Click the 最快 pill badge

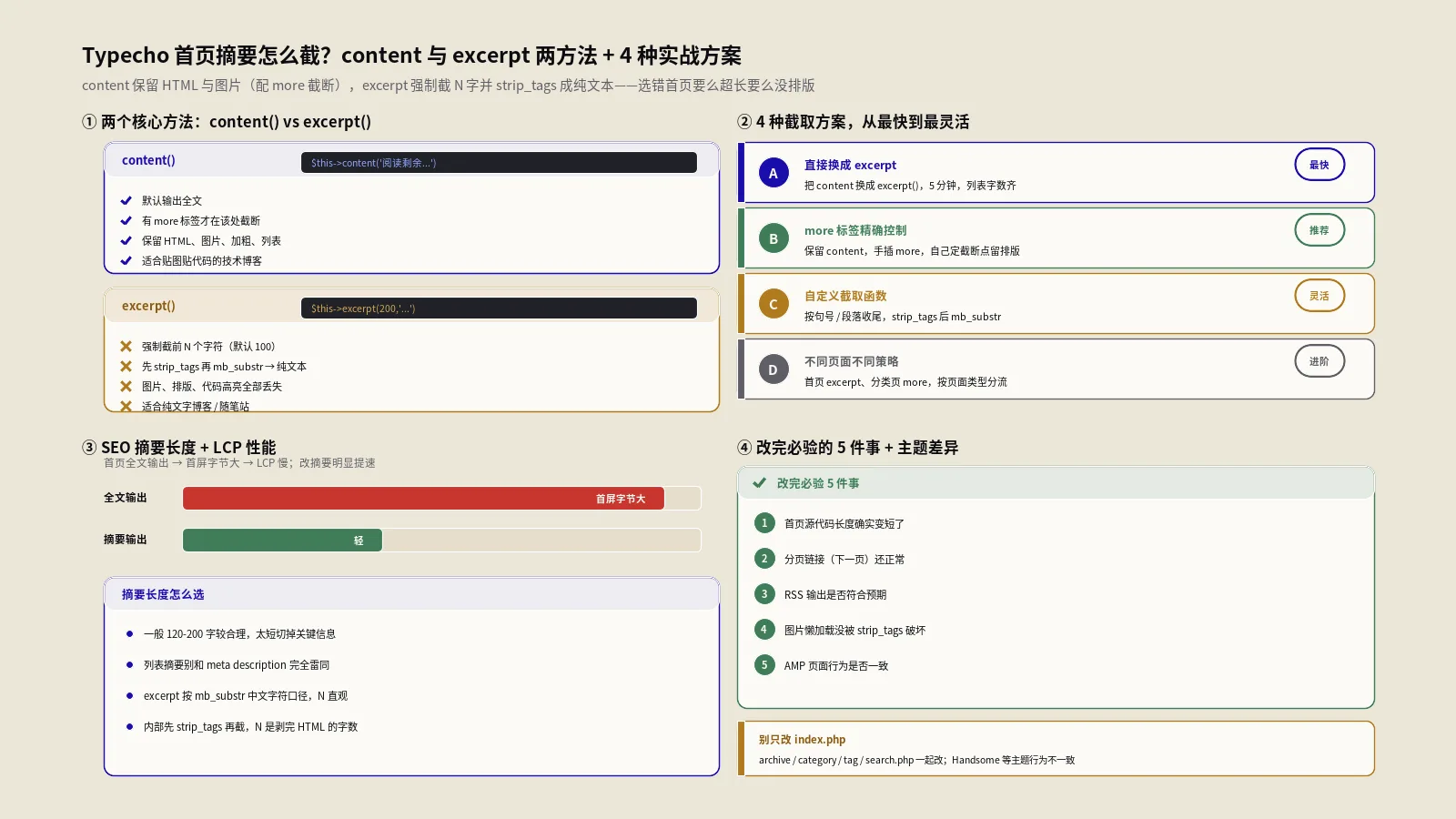point(1319,165)
